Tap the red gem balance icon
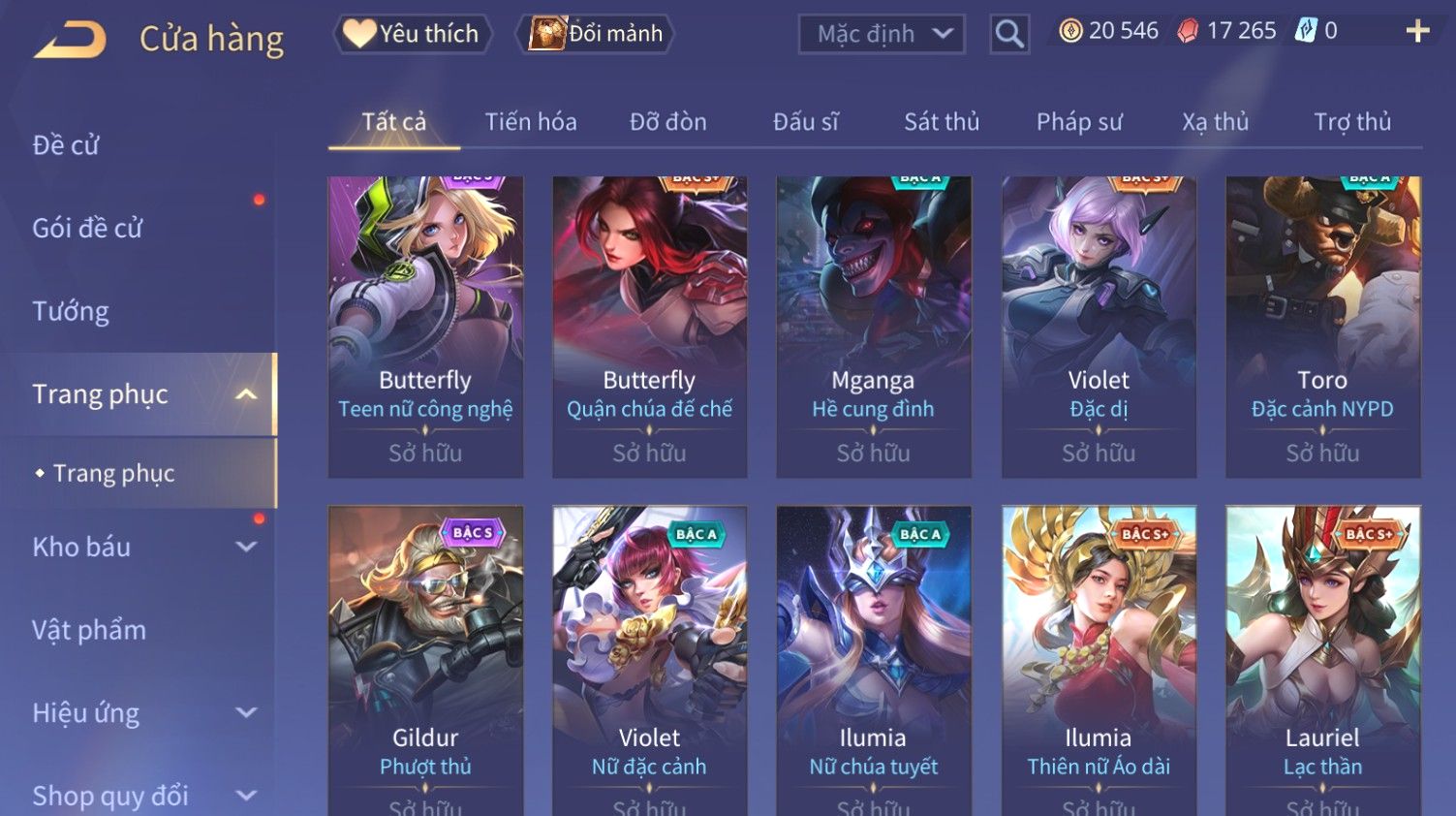Screen dimensions: 1456x816 pos(1188,31)
